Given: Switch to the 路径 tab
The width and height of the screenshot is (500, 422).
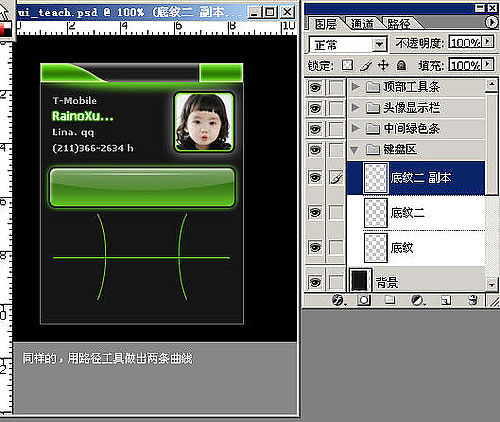Looking at the screenshot, I should coord(399,24).
